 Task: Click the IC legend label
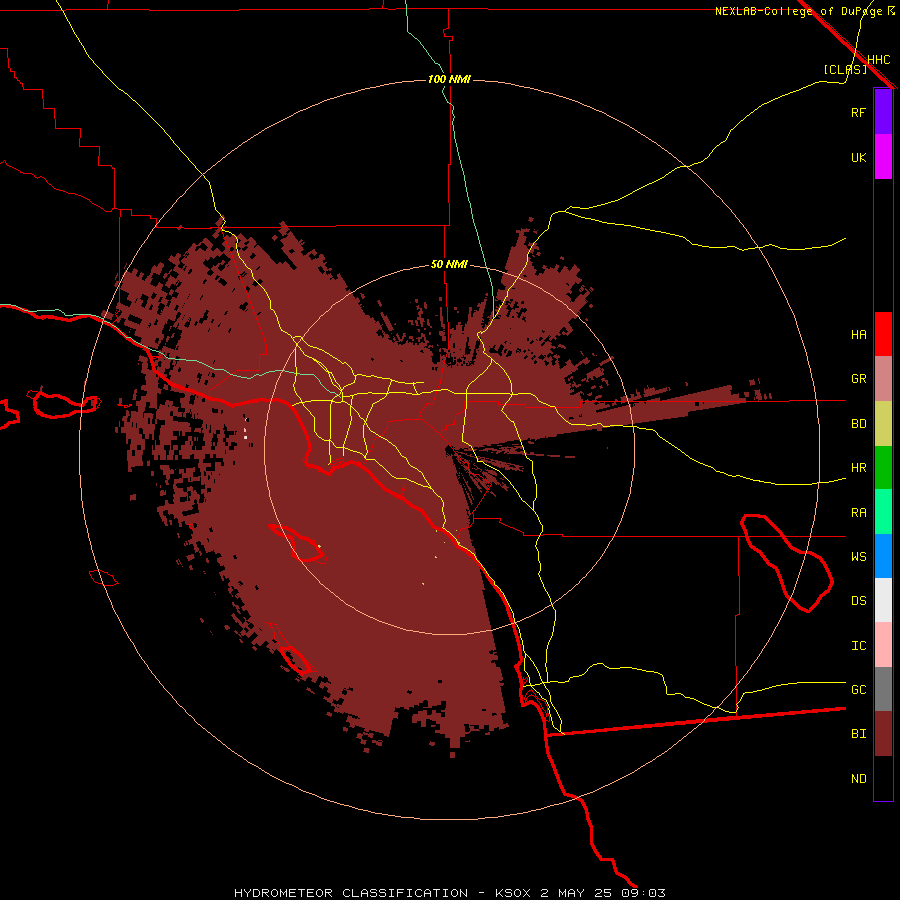(x=858, y=646)
